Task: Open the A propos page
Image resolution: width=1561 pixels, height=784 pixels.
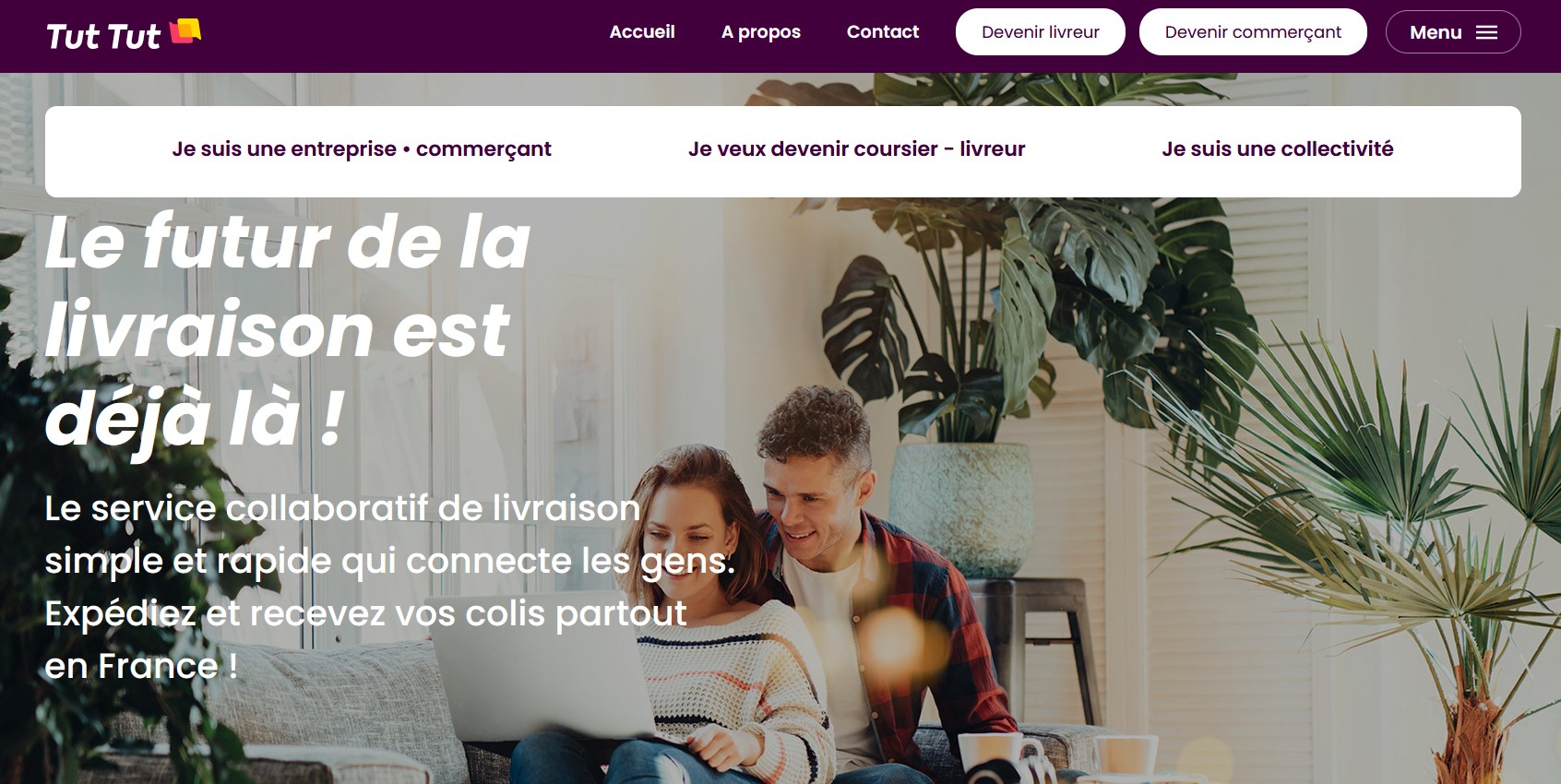Action: pyautogui.click(x=761, y=32)
